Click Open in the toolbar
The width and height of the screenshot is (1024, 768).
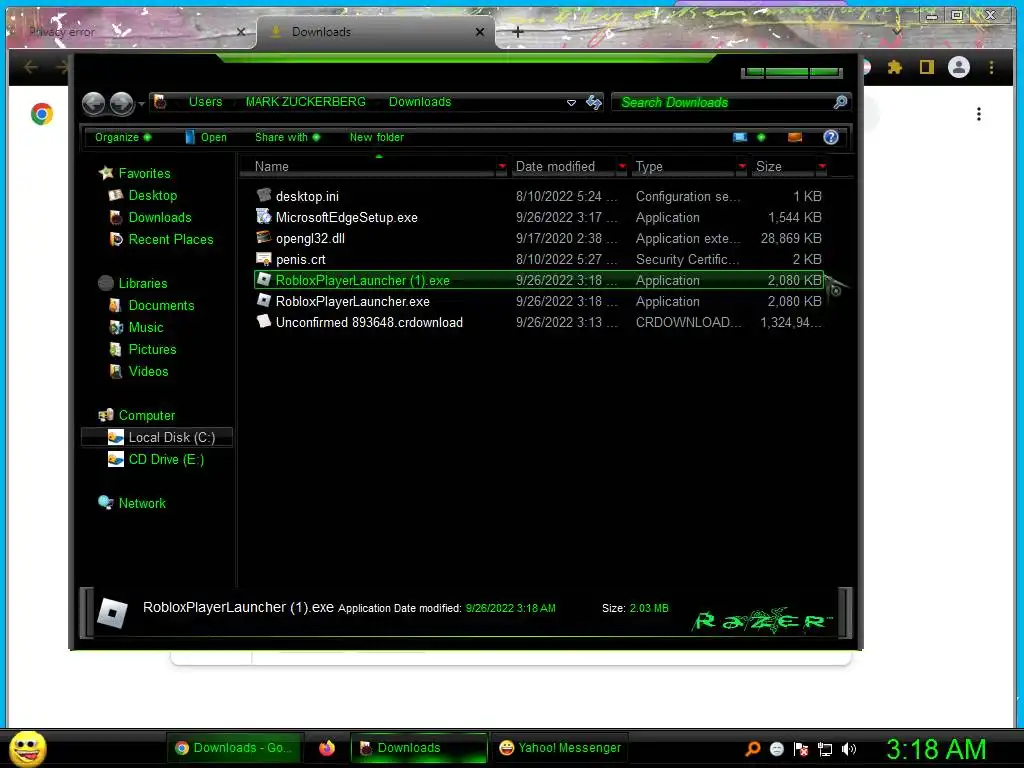(x=206, y=137)
